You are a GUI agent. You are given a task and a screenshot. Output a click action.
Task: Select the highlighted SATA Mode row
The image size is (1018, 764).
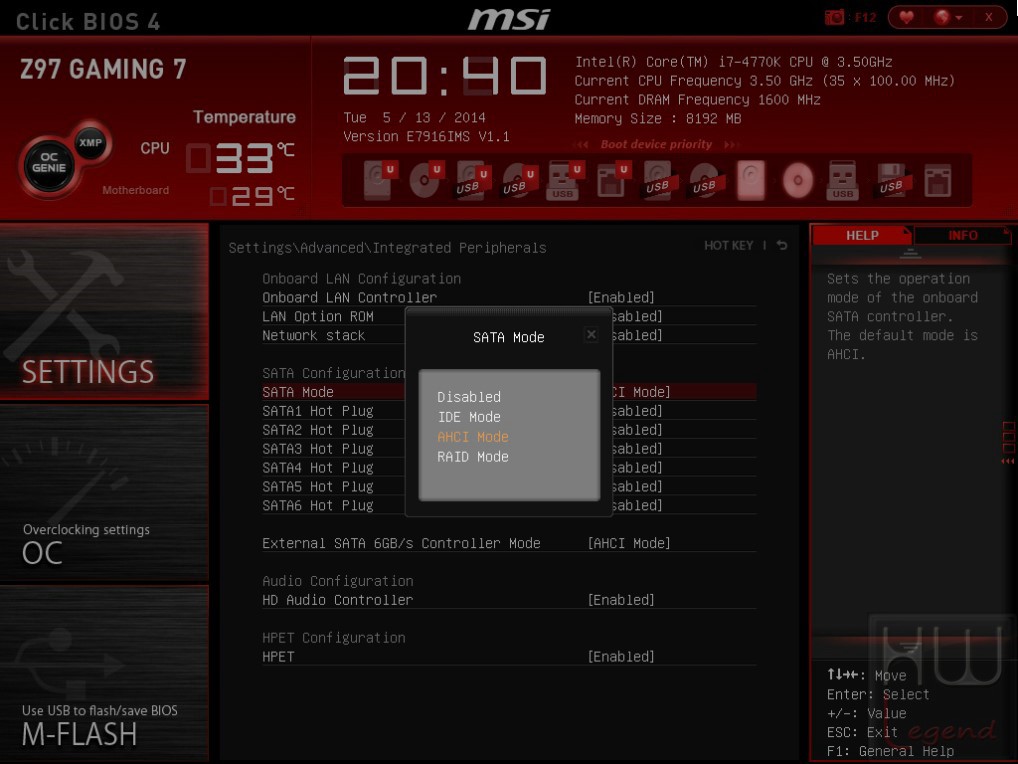click(x=509, y=391)
